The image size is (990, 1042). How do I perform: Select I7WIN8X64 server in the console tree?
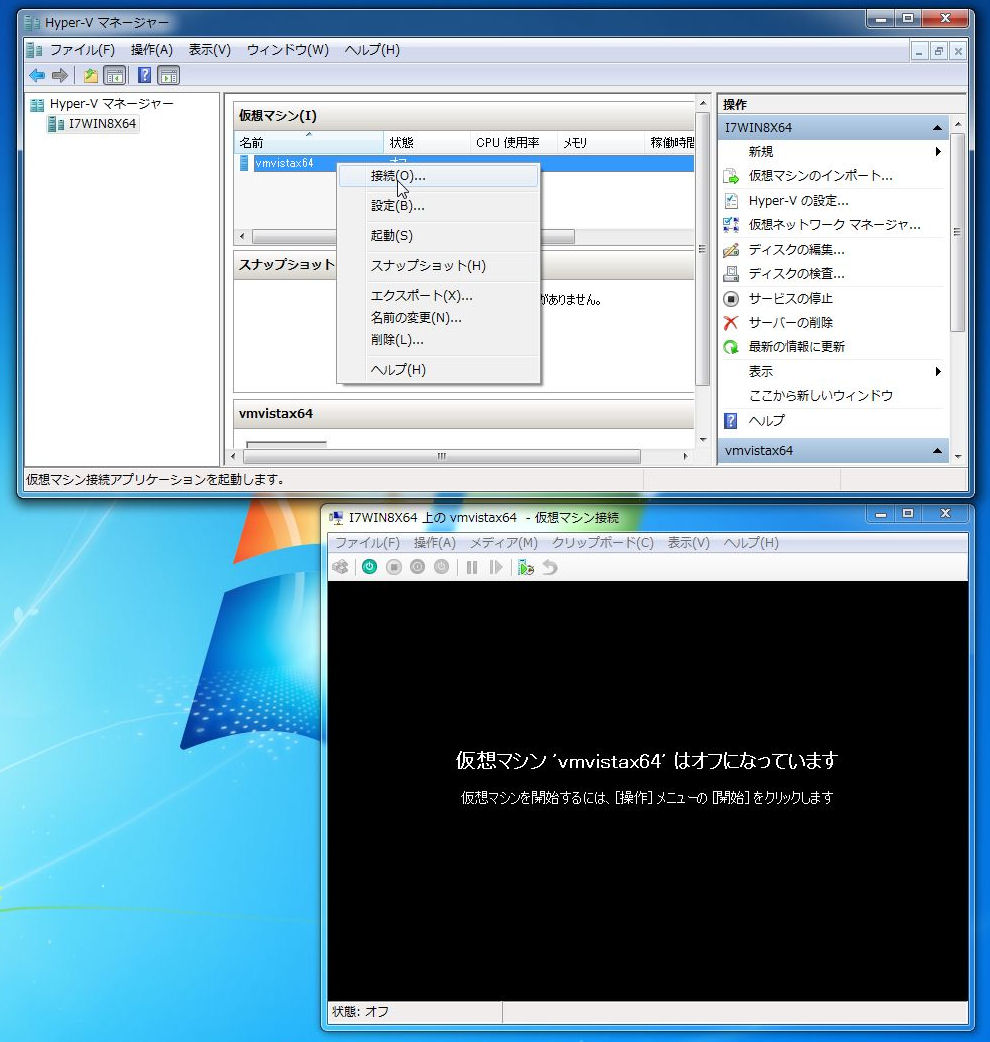click(102, 124)
